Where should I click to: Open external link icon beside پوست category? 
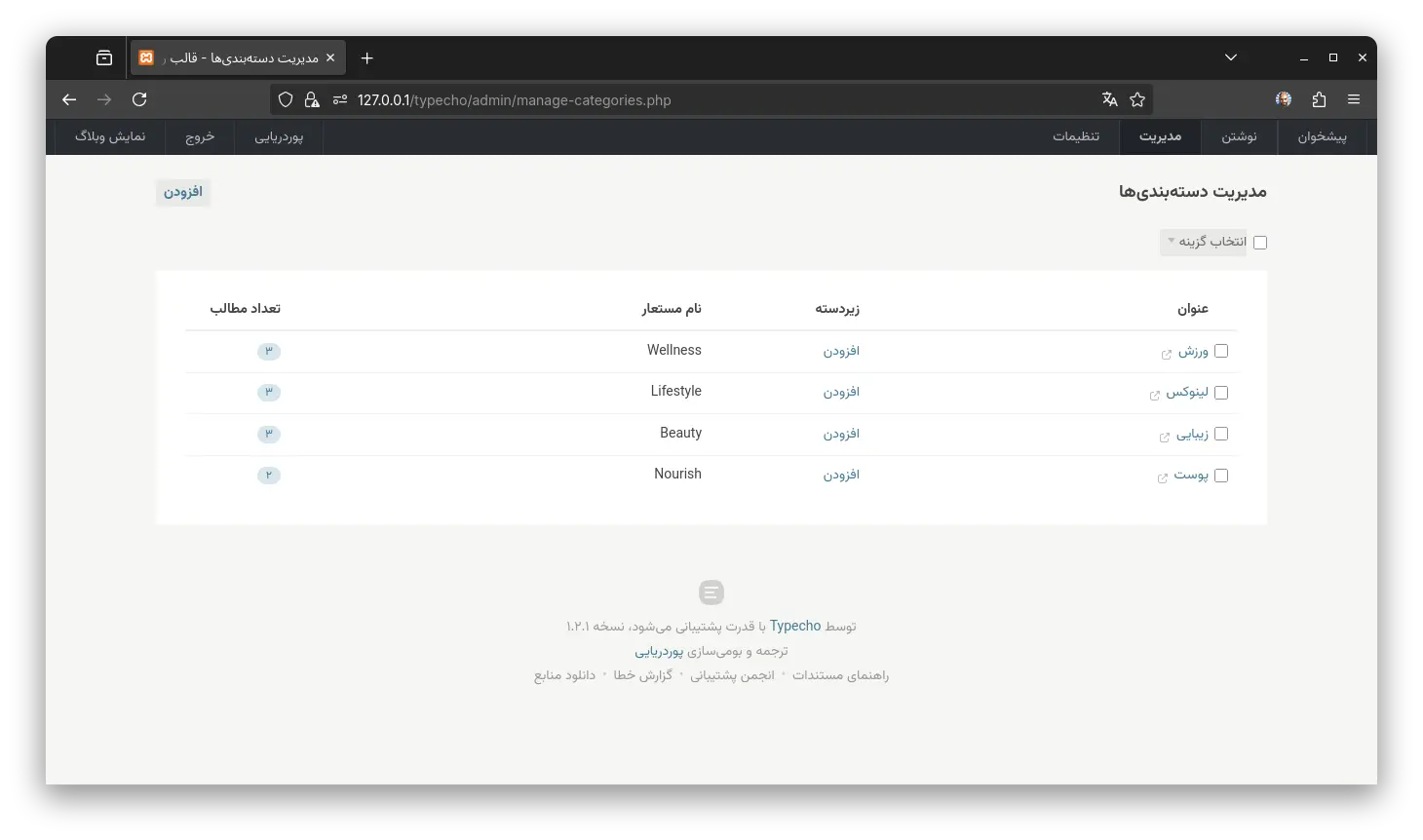click(x=1162, y=477)
